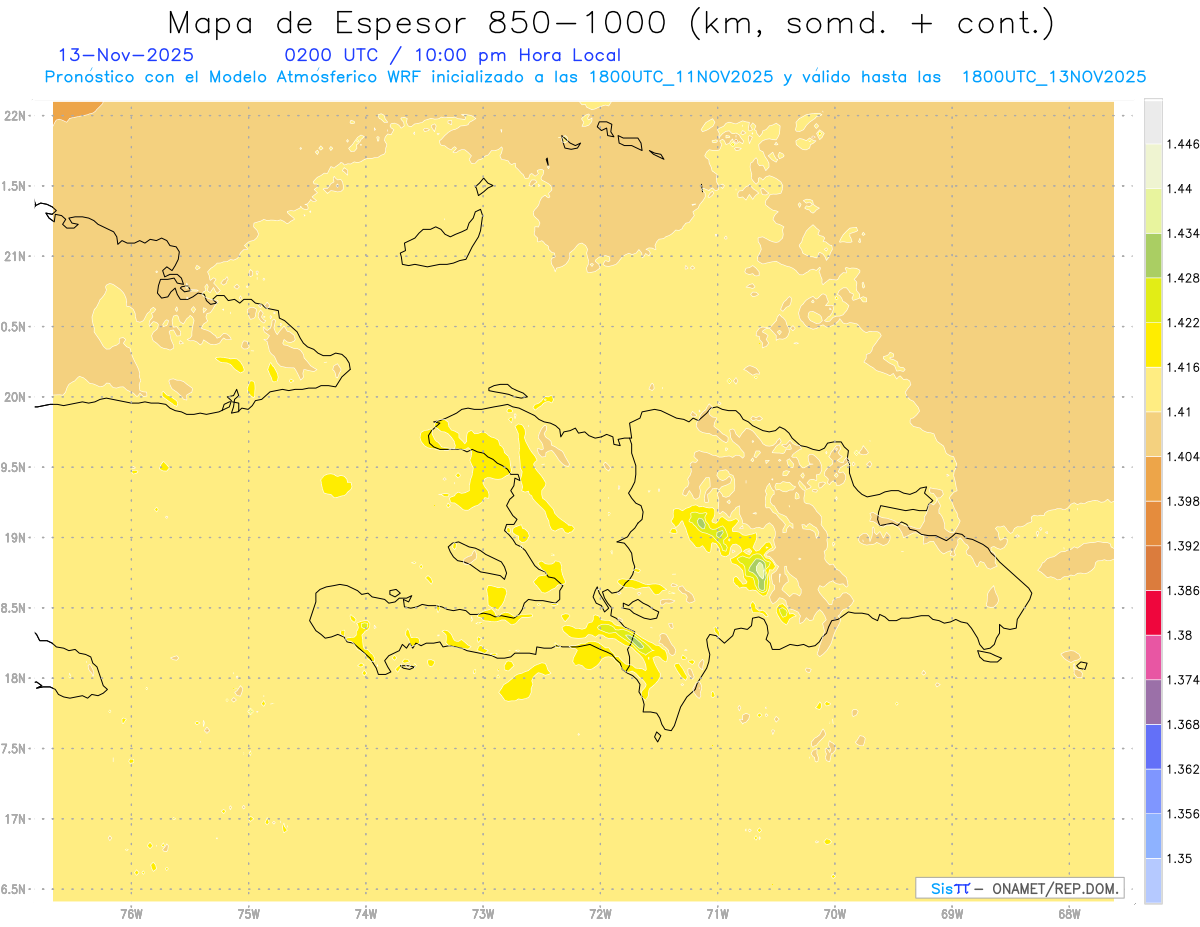Click the 22N latitude label

point(15,116)
